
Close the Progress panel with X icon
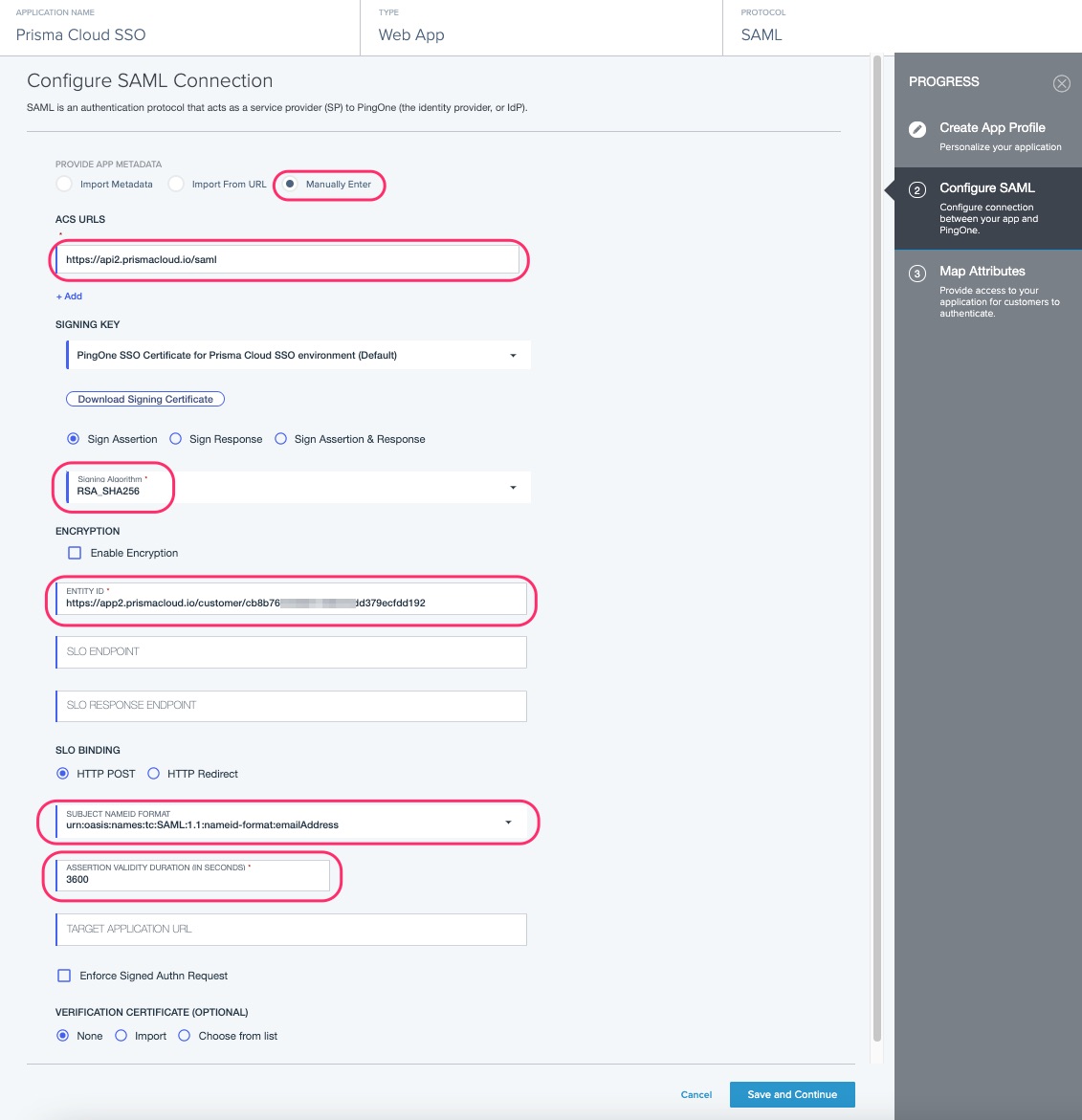1061,83
